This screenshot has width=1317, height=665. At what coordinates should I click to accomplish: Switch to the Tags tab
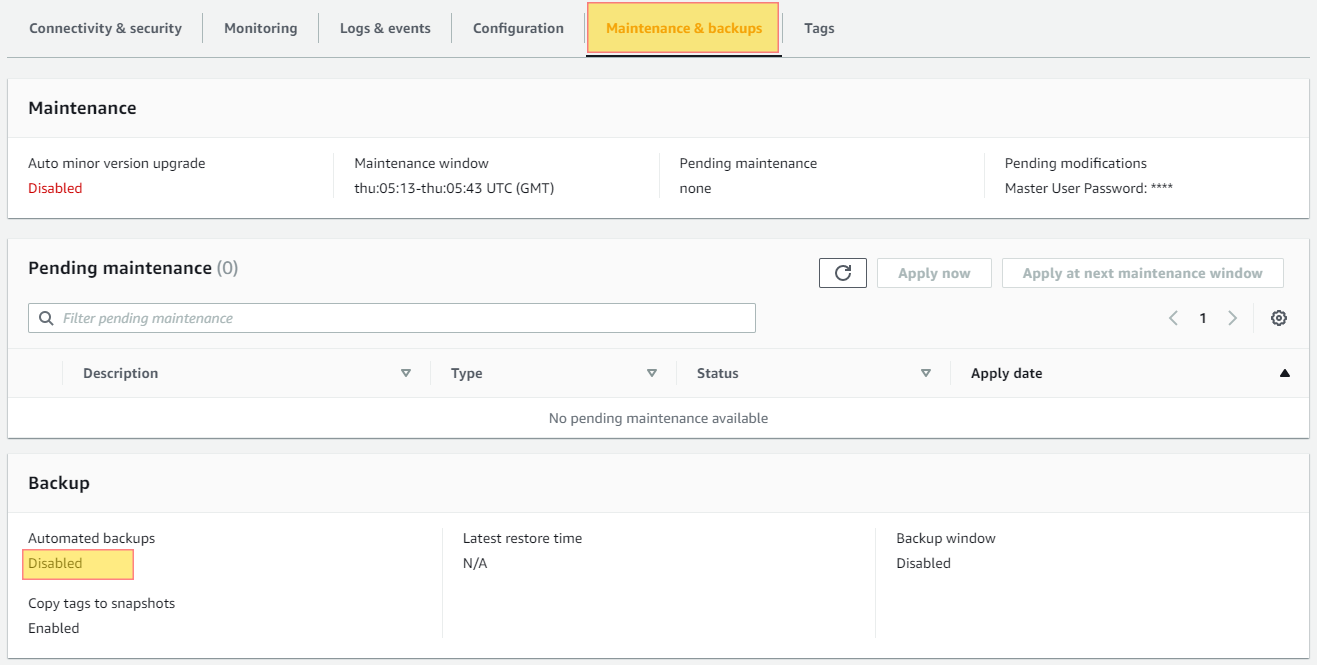(x=819, y=28)
